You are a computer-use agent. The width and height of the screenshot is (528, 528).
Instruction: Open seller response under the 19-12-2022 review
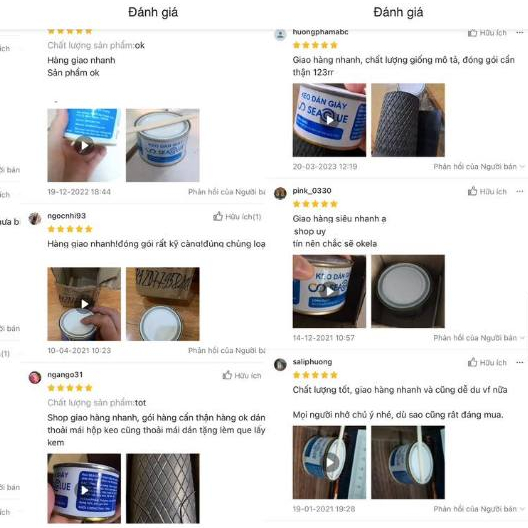pyautogui.click(x=227, y=192)
